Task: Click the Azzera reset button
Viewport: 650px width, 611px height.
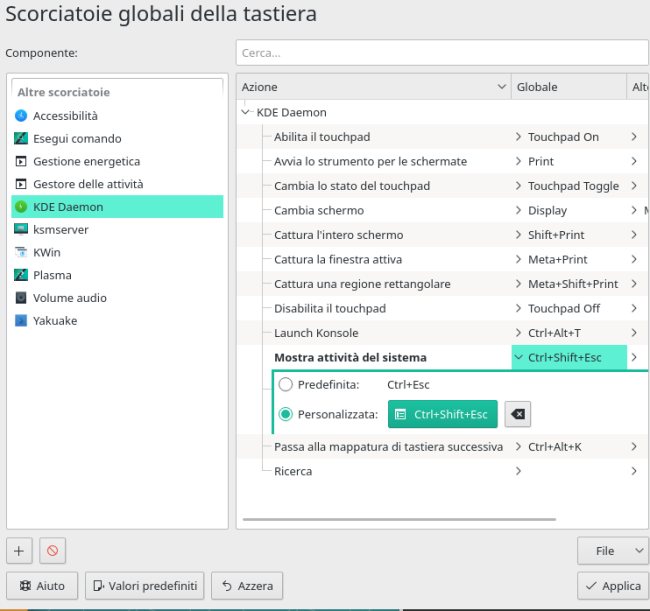Action: point(247,586)
